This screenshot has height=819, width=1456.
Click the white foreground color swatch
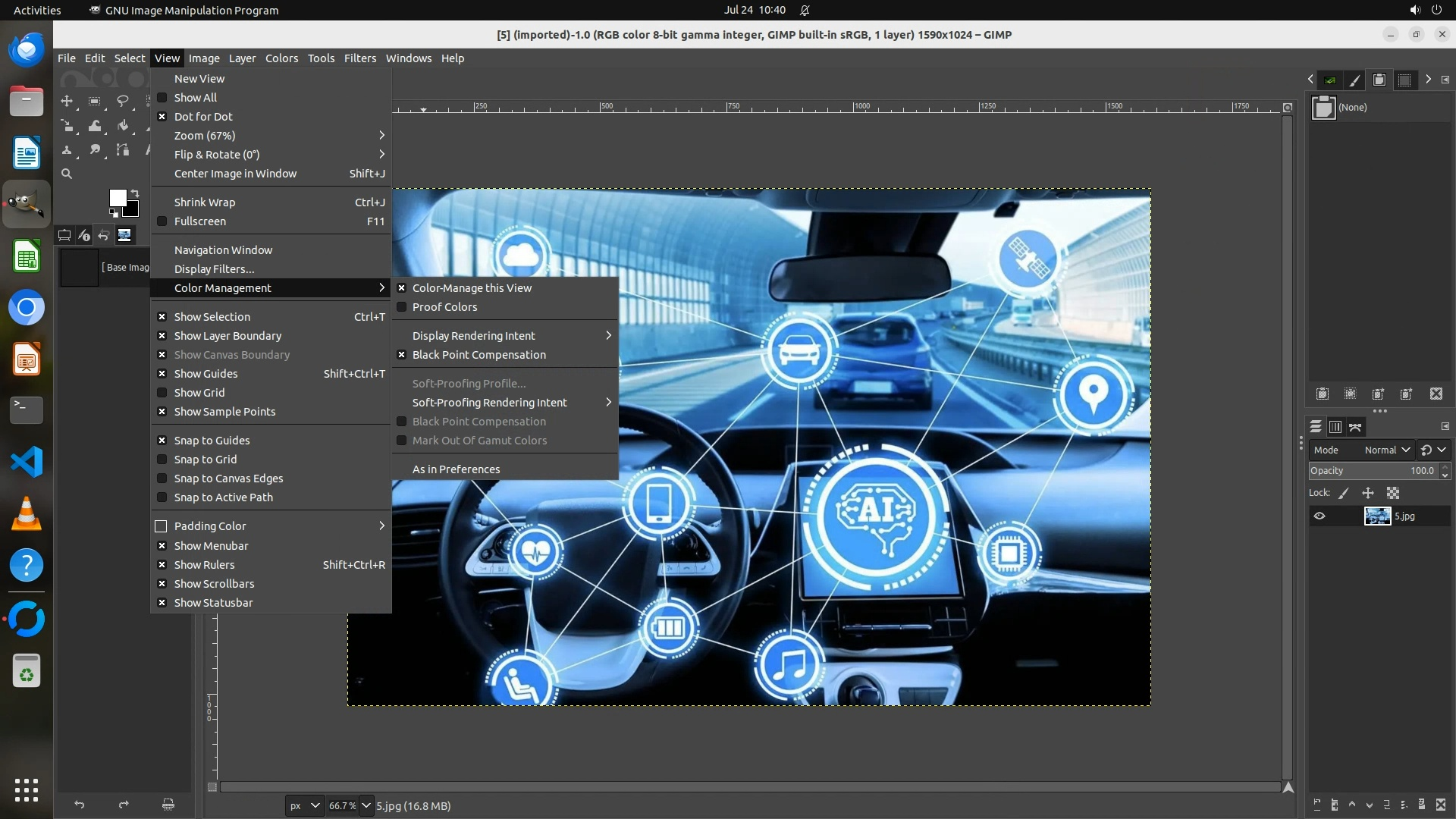116,197
